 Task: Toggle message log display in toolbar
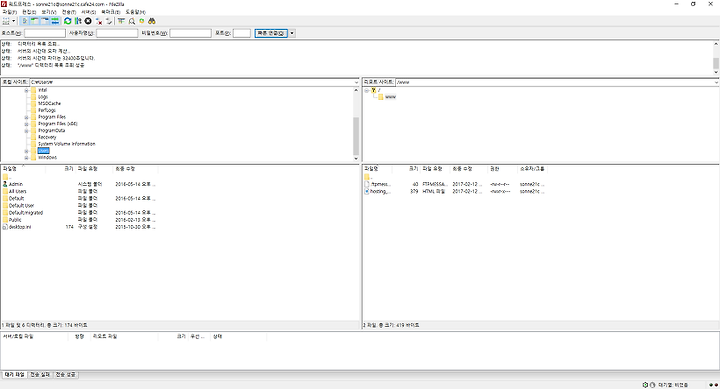point(25,21)
